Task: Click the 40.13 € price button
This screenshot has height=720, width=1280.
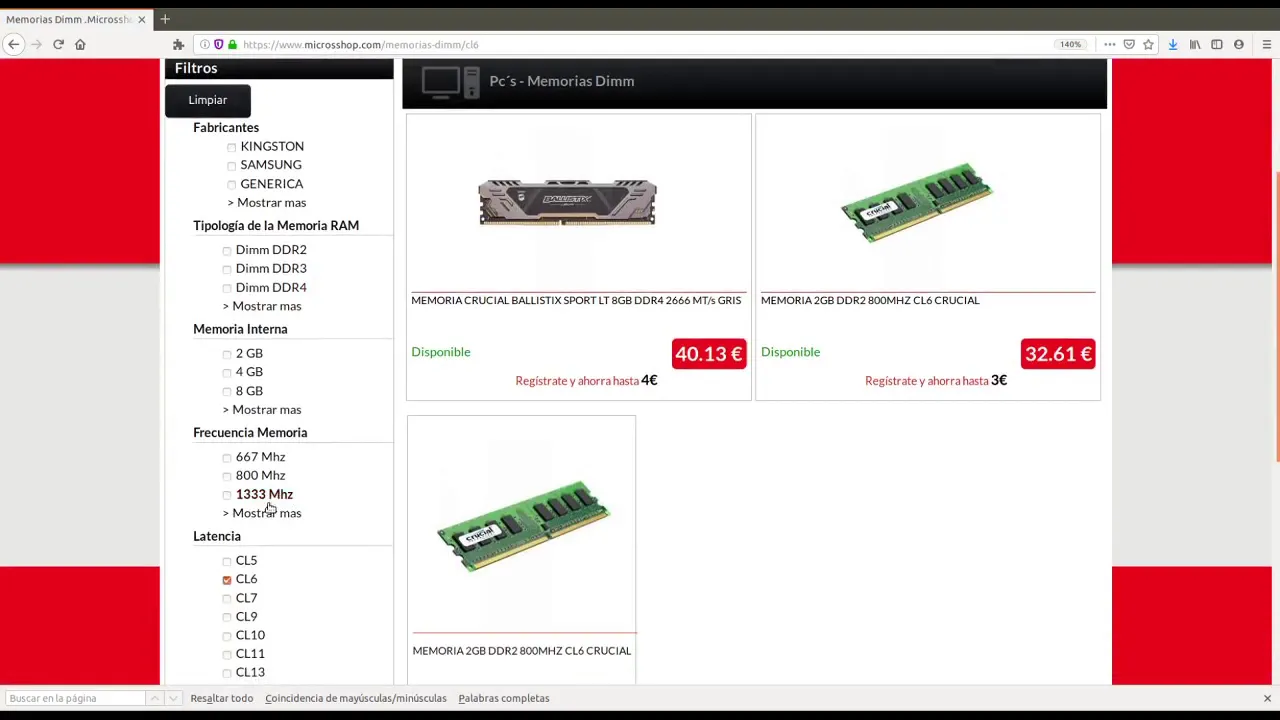Action: point(709,354)
